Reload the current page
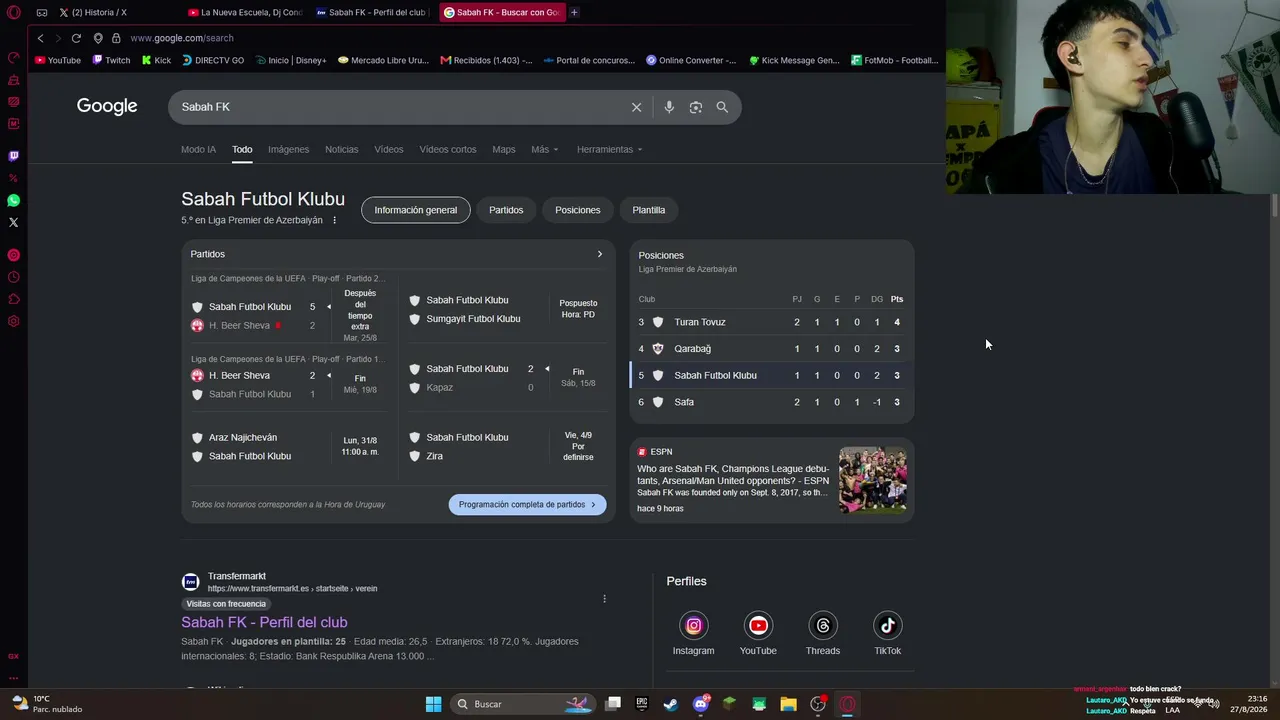Image resolution: width=1280 pixels, height=720 pixels. 76,38
